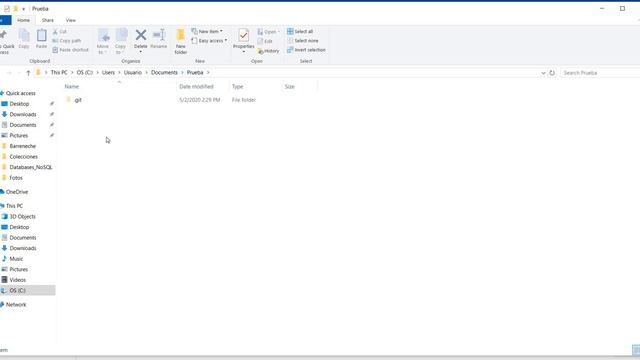Open Downloads under This PC
Screen dimensions: 640x360
click(23, 248)
